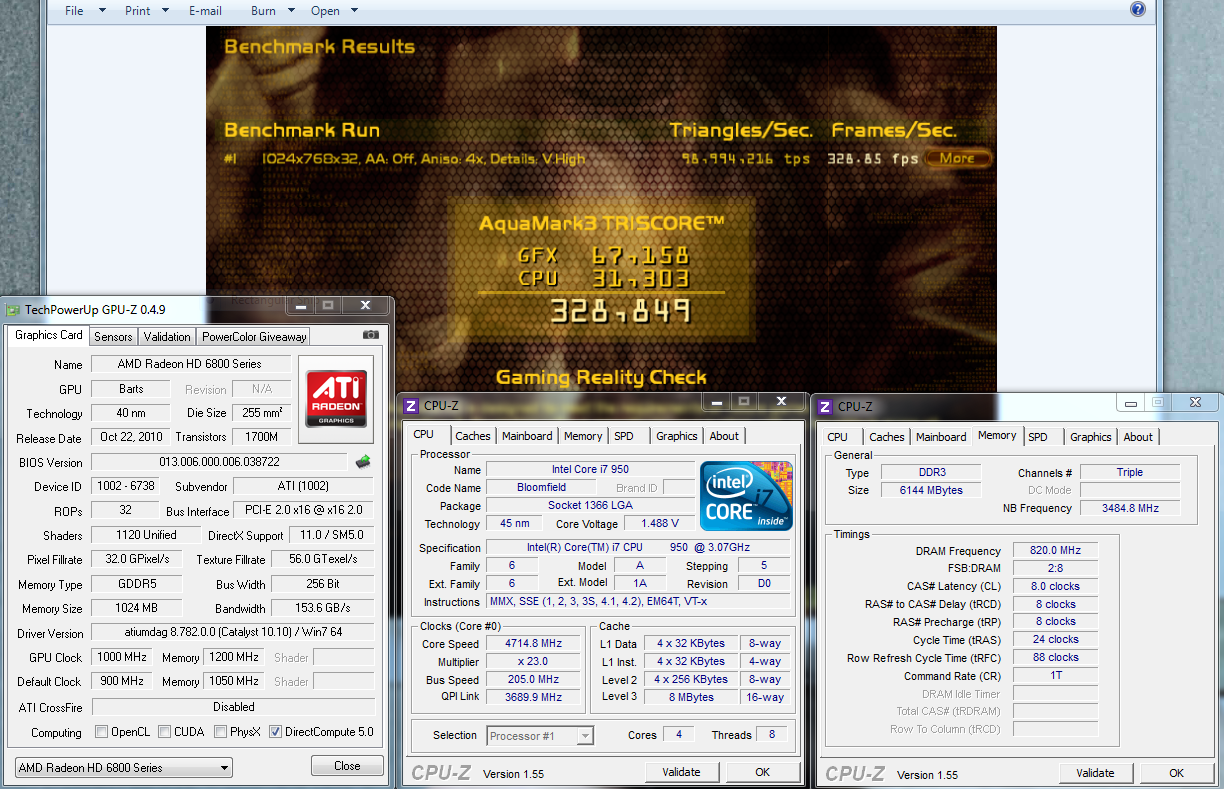Open the Open menu dropdown
The height and width of the screenshot is (789, 1224).
(336, 10)
